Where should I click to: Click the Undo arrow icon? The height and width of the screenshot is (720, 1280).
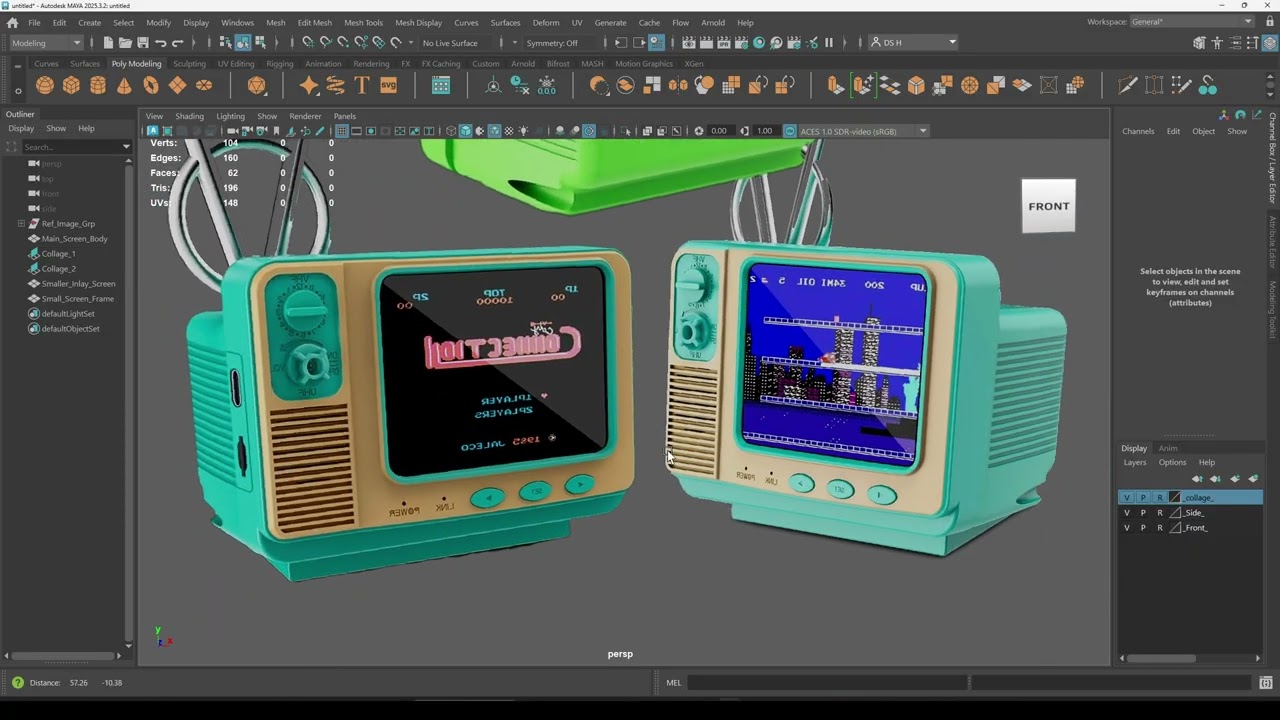pos(161,42)
